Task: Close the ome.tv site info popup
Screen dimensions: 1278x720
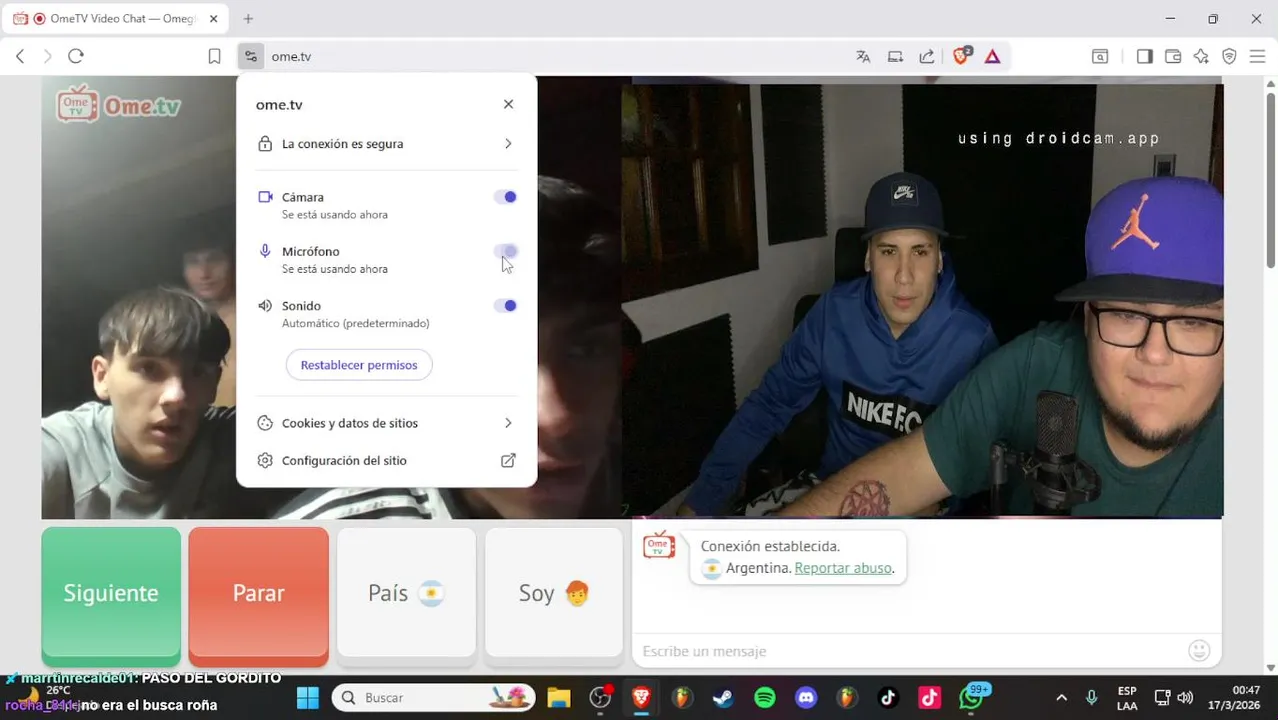Action: point(508,104)
